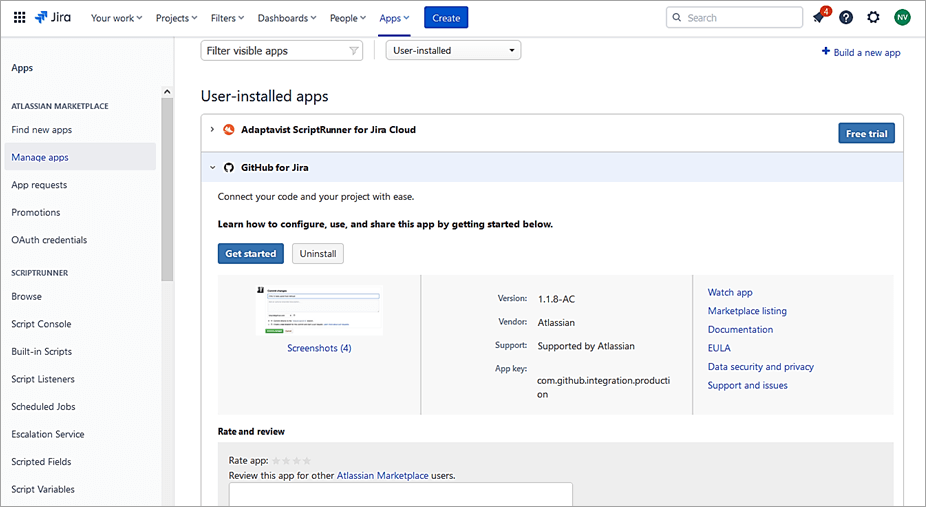Click the Filter visible apps field

click(x=281, y=51)
